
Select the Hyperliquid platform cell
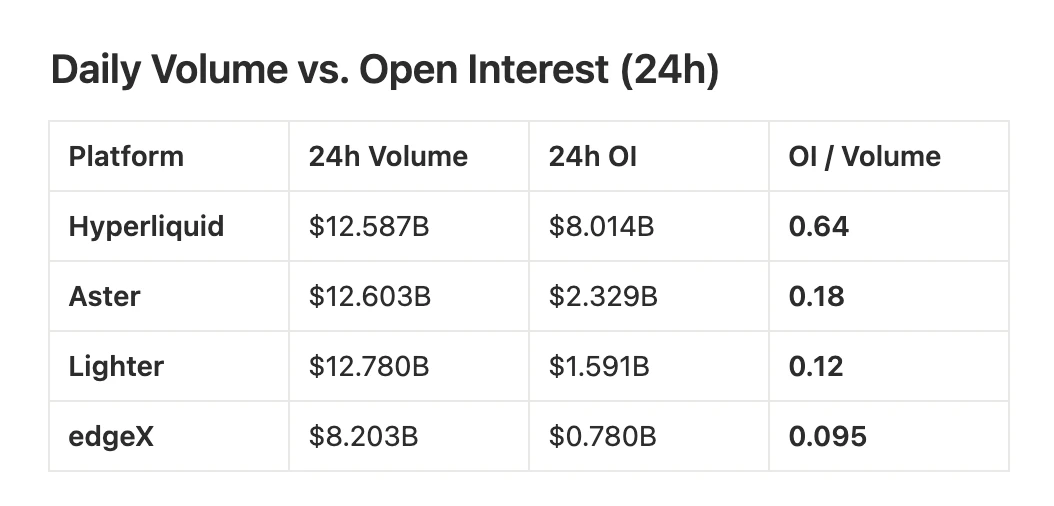point(146,227)
